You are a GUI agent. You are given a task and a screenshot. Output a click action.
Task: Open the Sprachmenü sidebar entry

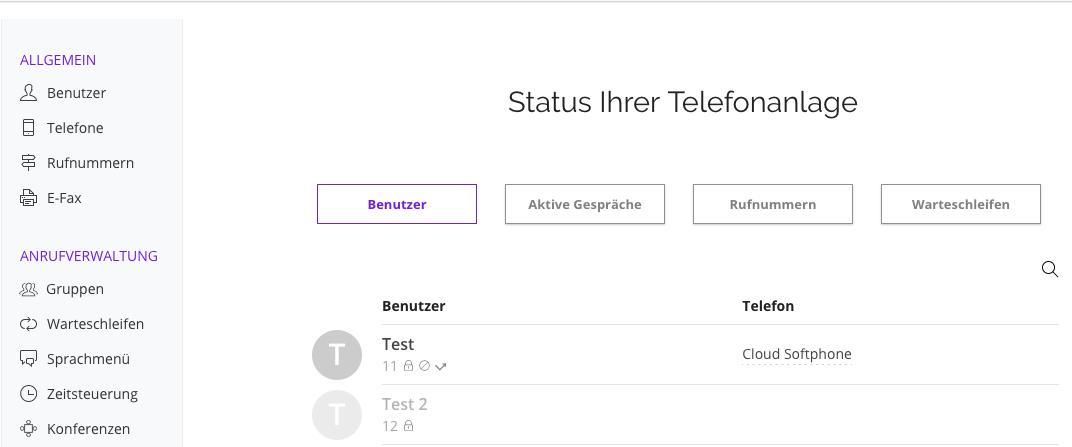pyautogui.click(x=75, y=359)
